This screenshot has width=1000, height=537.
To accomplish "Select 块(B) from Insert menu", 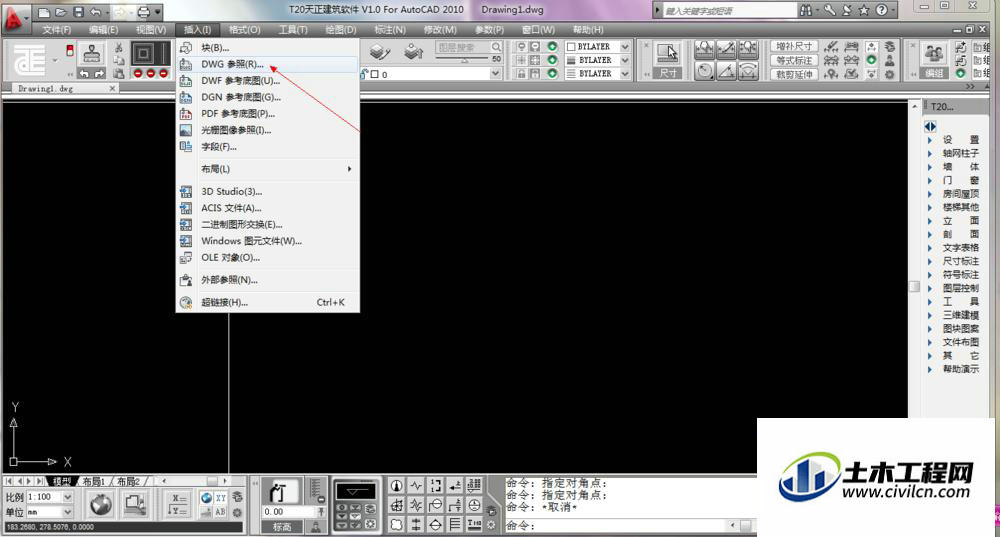I will [x=268, y=48].
